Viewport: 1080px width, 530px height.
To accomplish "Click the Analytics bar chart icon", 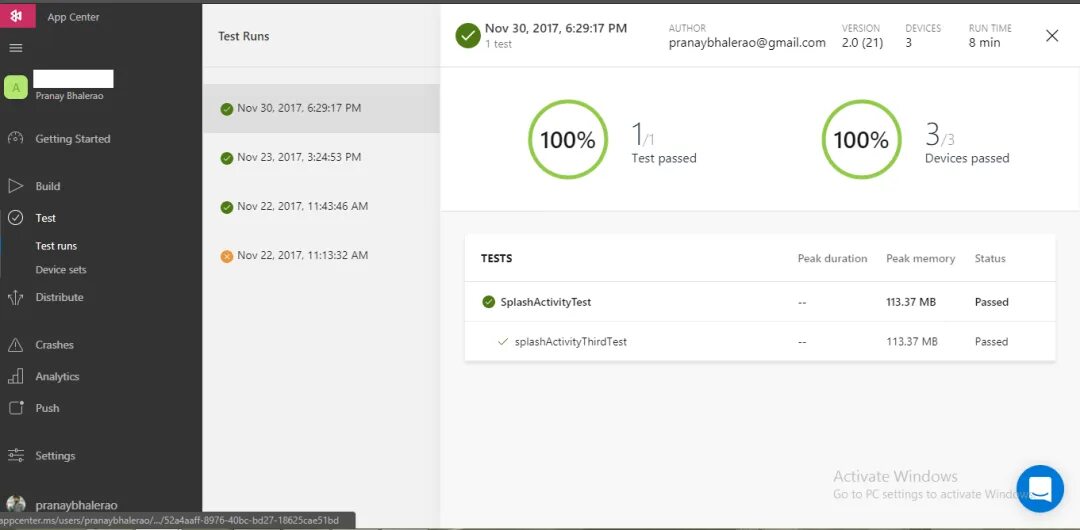I will tap(15, 376).
